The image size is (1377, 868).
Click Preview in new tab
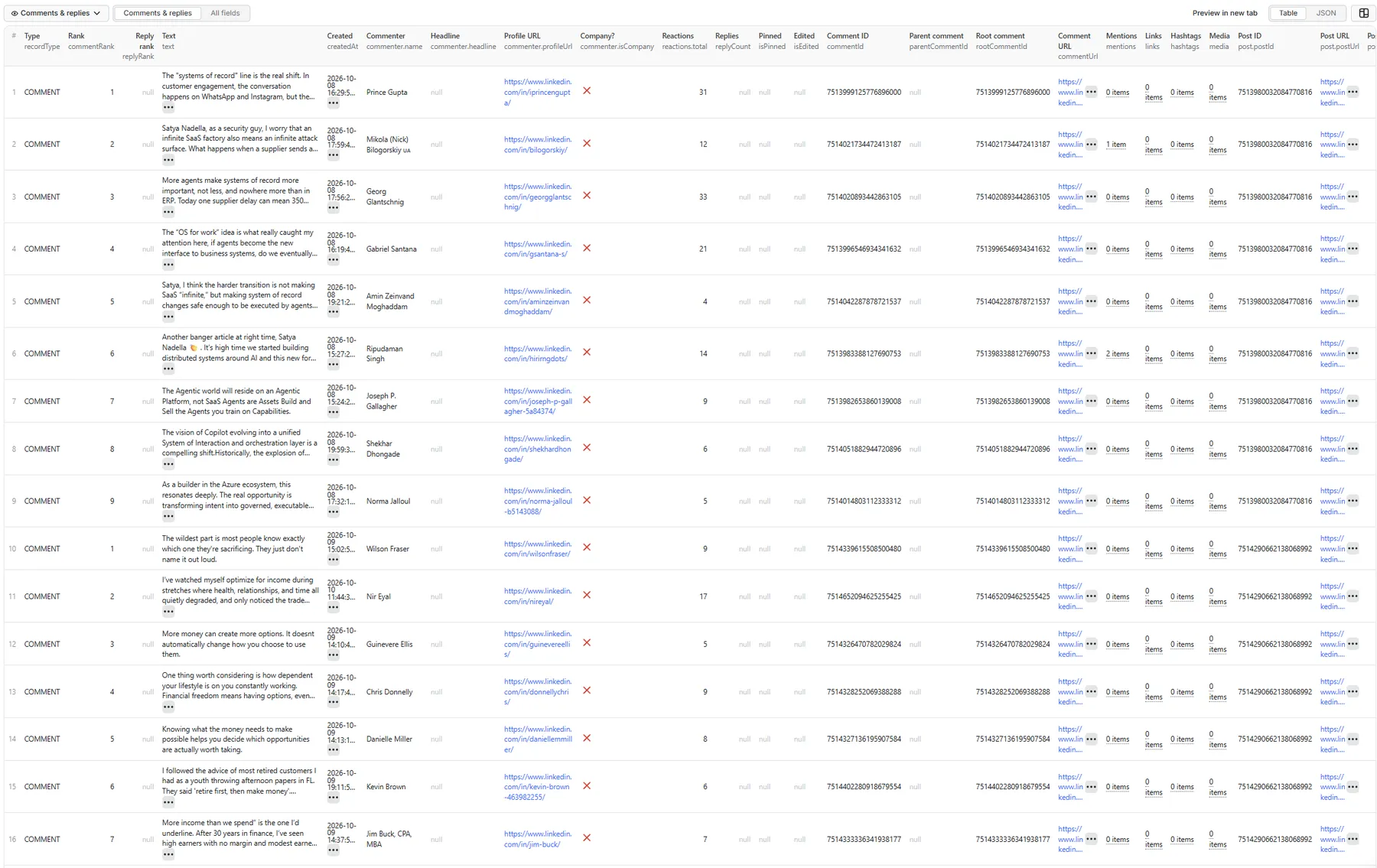pos(1224,13)
